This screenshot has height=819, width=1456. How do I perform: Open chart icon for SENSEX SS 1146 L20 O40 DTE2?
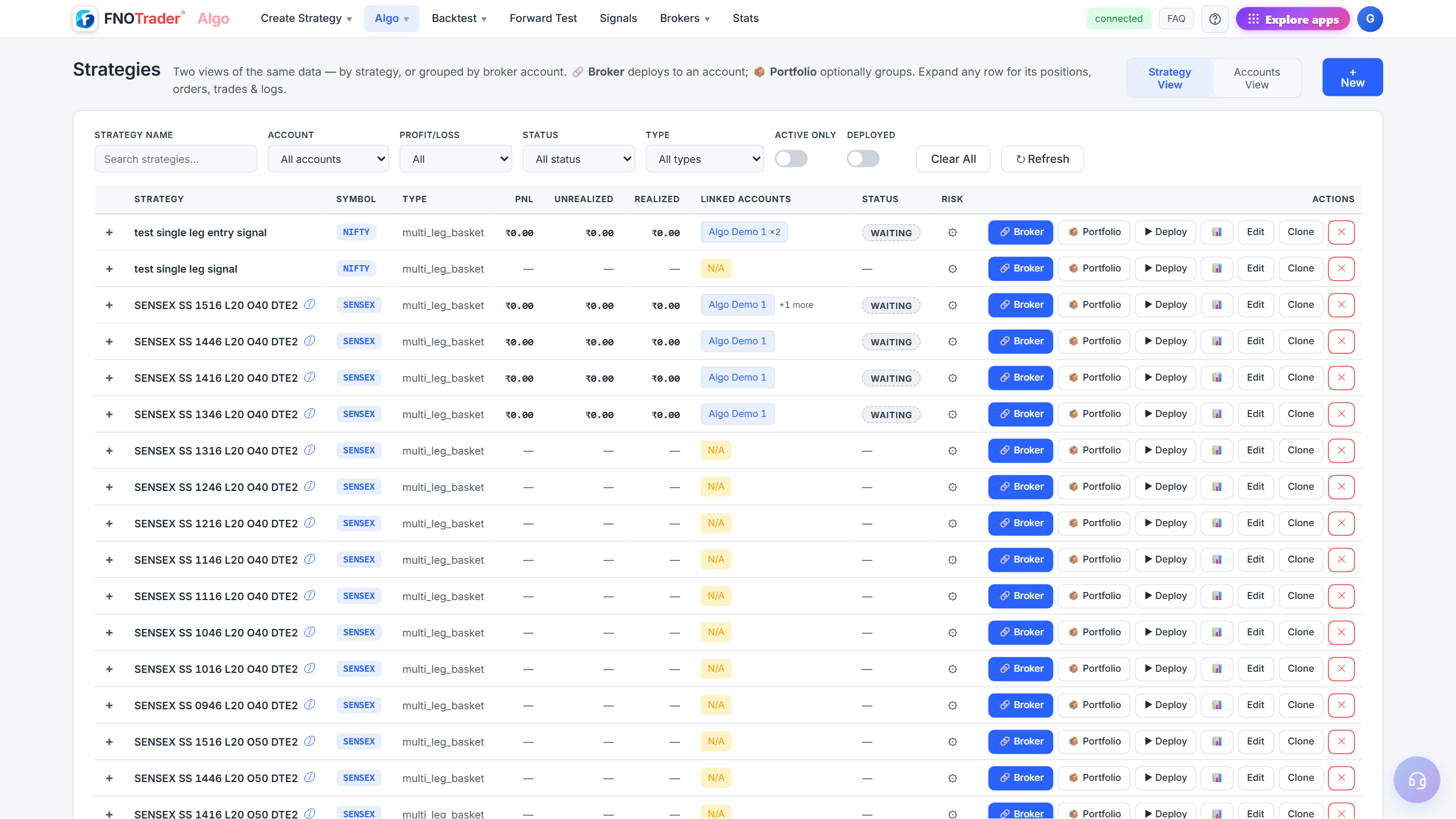coord(1217,560)
